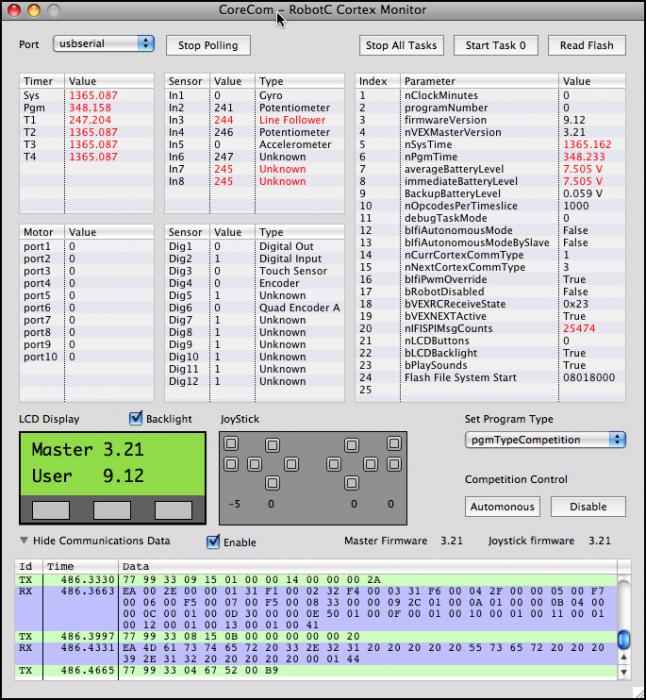Select the T1 timer value 247.204
This screenshot has width=646, height=700.
click(x=90, y=120)
